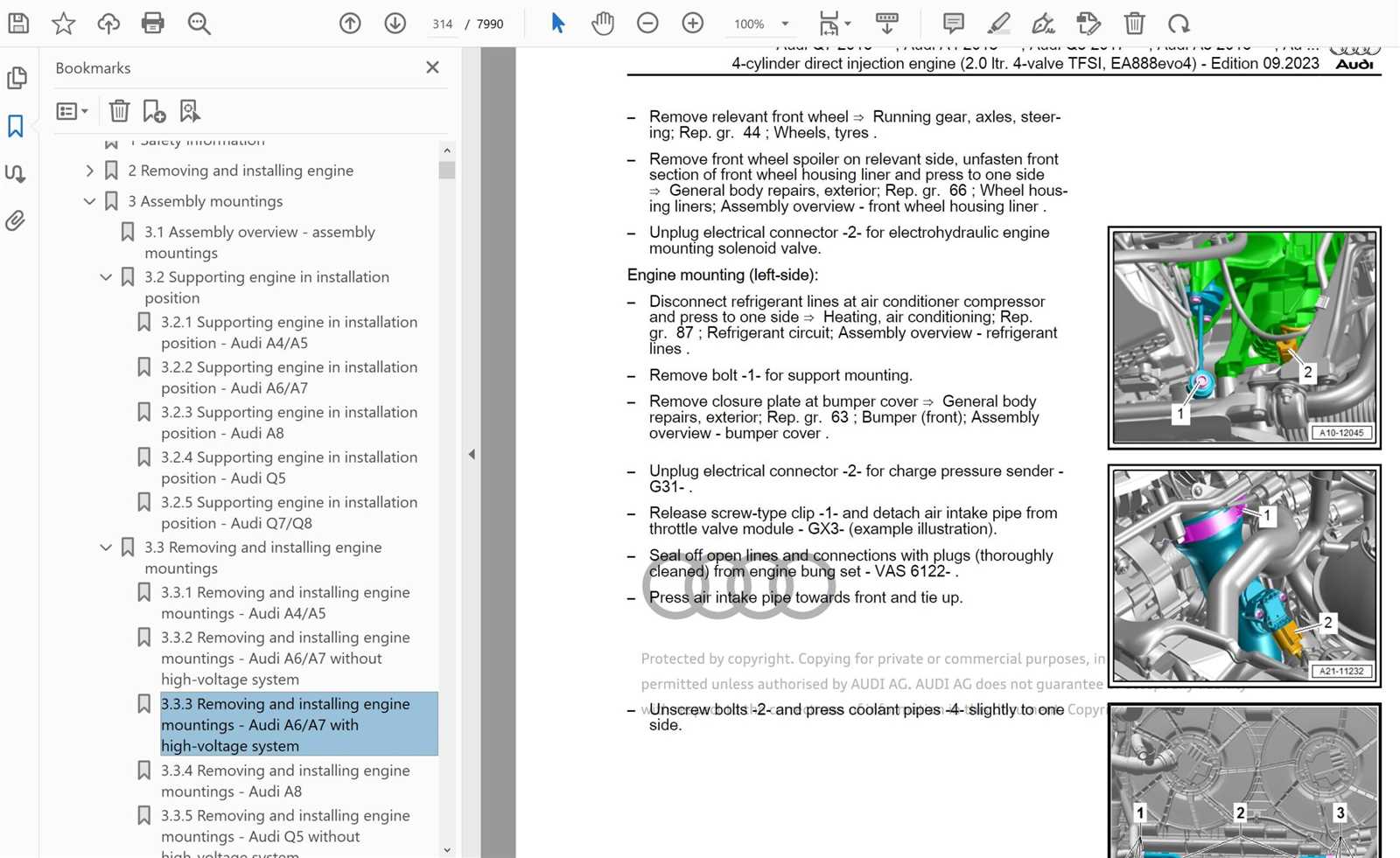This screenshot has height=858, width=1400.
Task: Open the 100% zoom level dropdown
Action: (x=785, y=24)
